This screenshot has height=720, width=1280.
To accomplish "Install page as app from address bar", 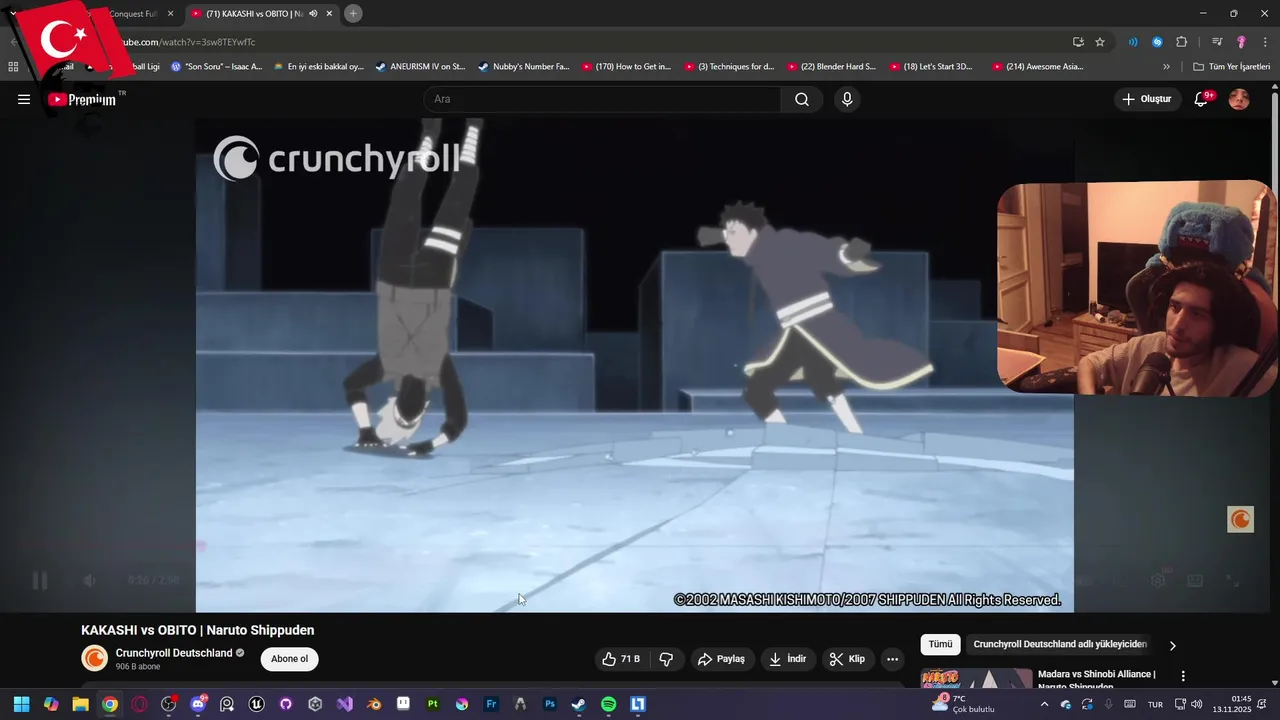I will pos(1078,42).
